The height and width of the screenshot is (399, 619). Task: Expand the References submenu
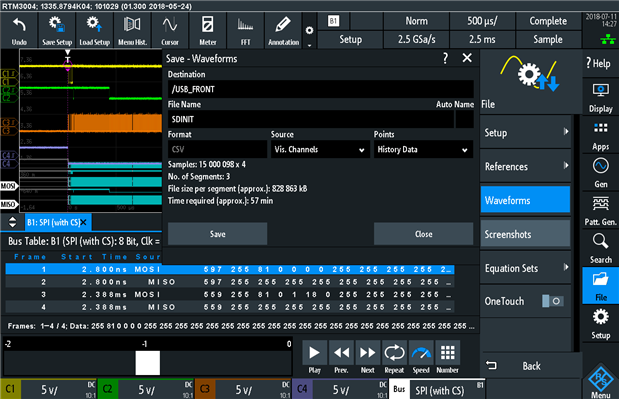(525, 167)
